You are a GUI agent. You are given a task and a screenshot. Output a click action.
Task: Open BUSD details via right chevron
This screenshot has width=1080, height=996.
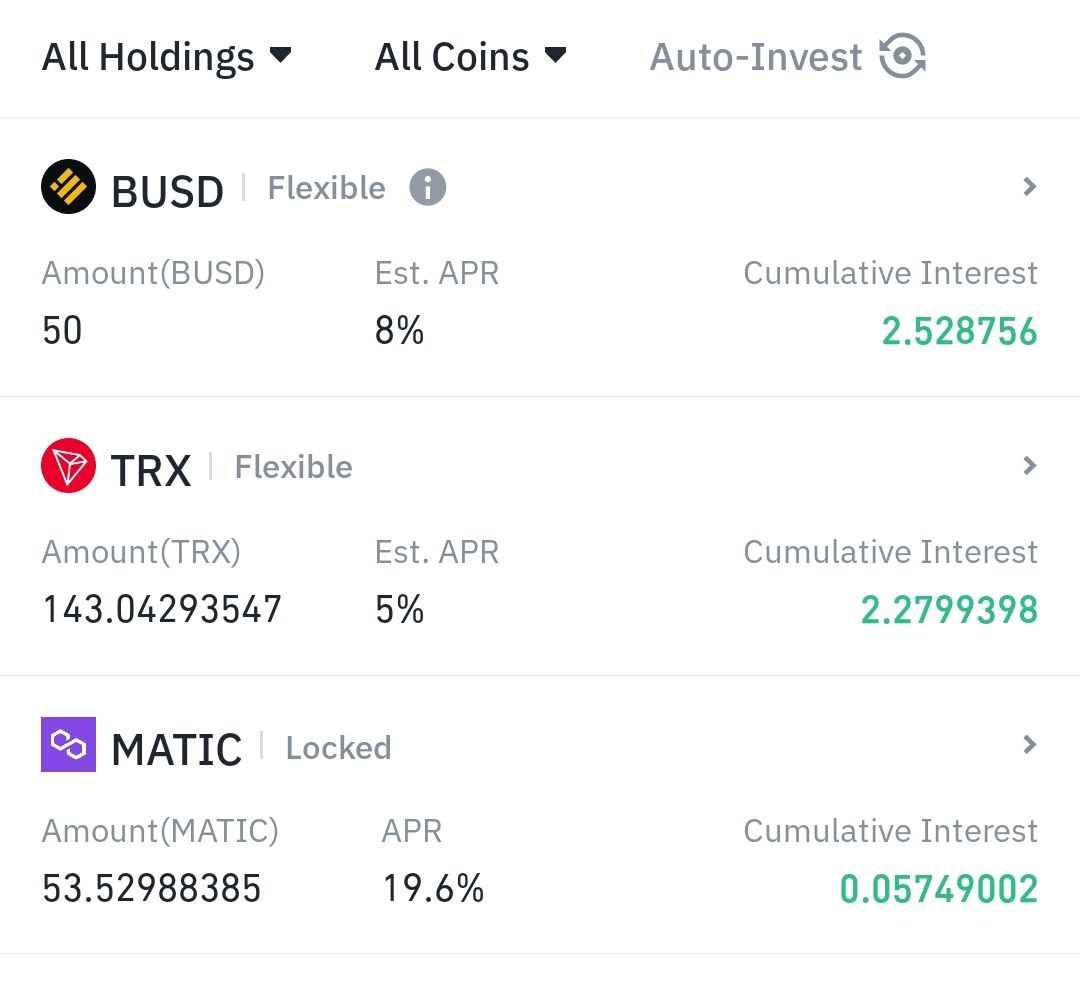pyautogui.click(x=1030, y=187)
